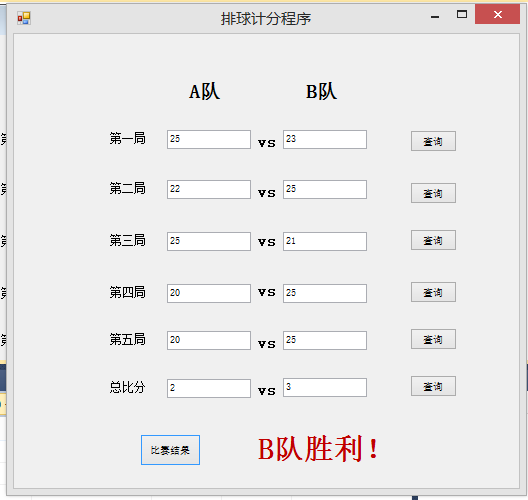The width and height of the screenshot is (528, 500).
Task: Click the A队 column header
Action: (x=204, y=91)
